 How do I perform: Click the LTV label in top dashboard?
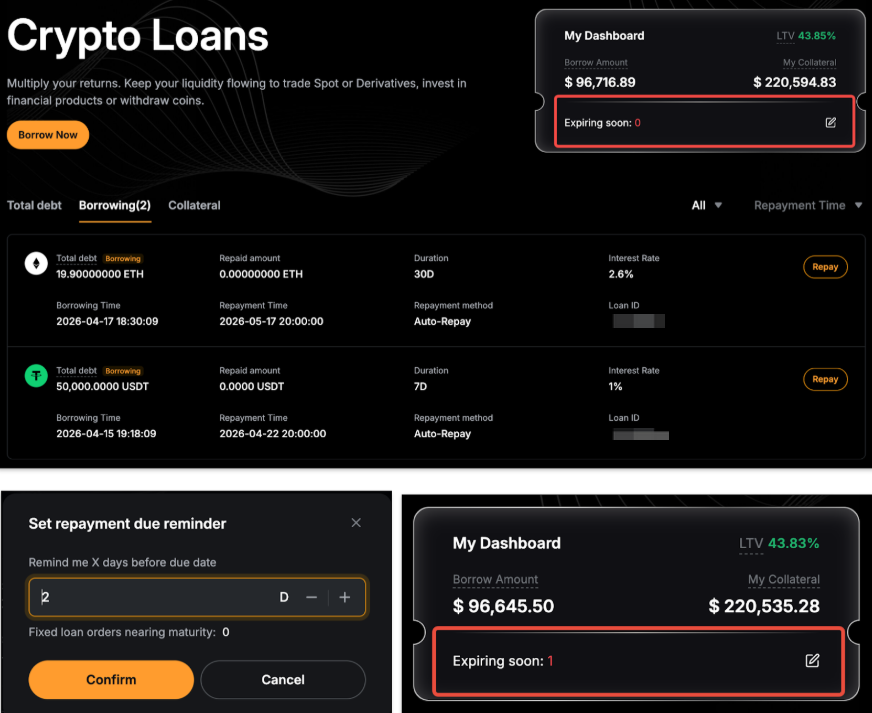point(785,36)
